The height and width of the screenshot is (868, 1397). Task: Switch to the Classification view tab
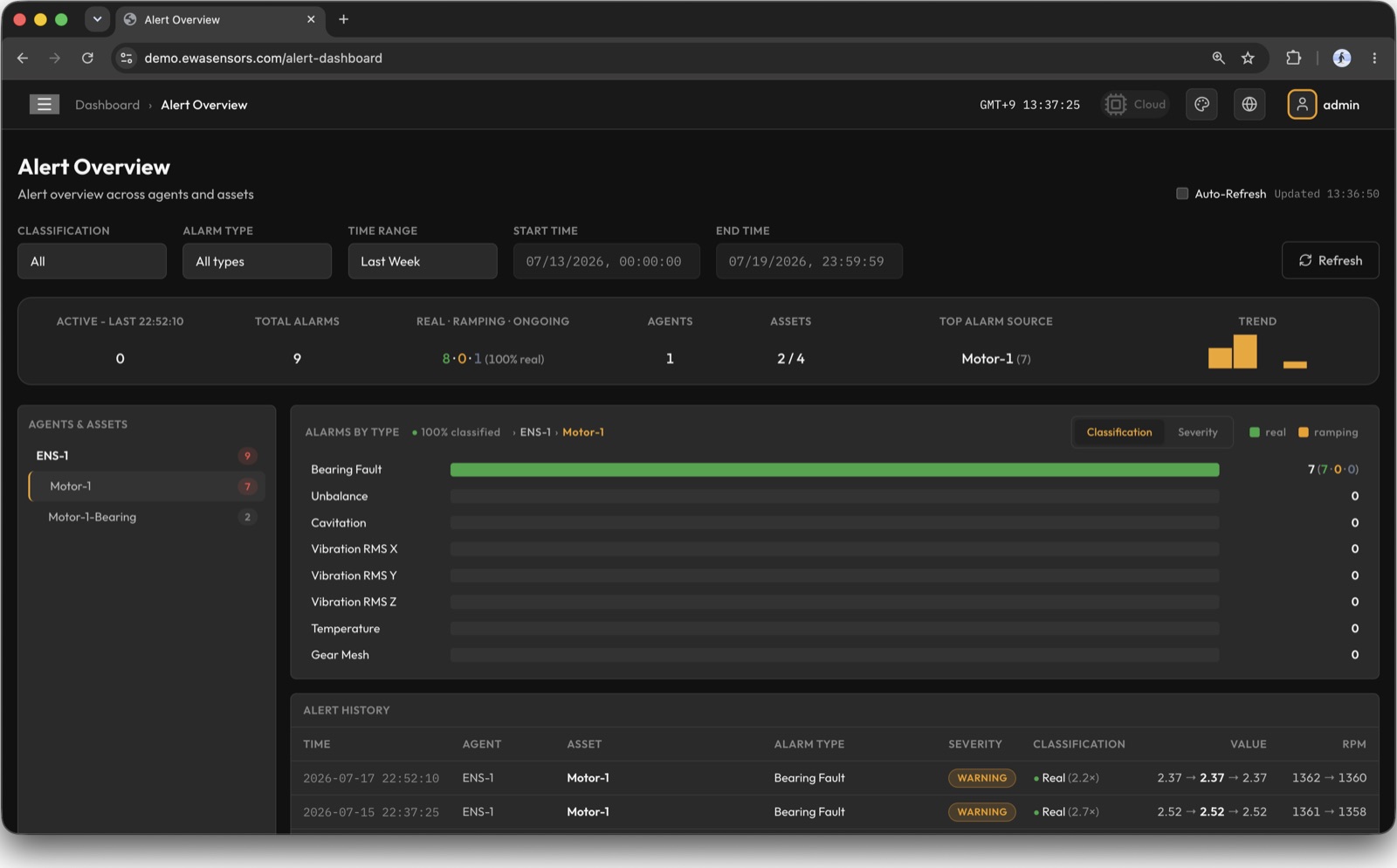coord(1118,432)
